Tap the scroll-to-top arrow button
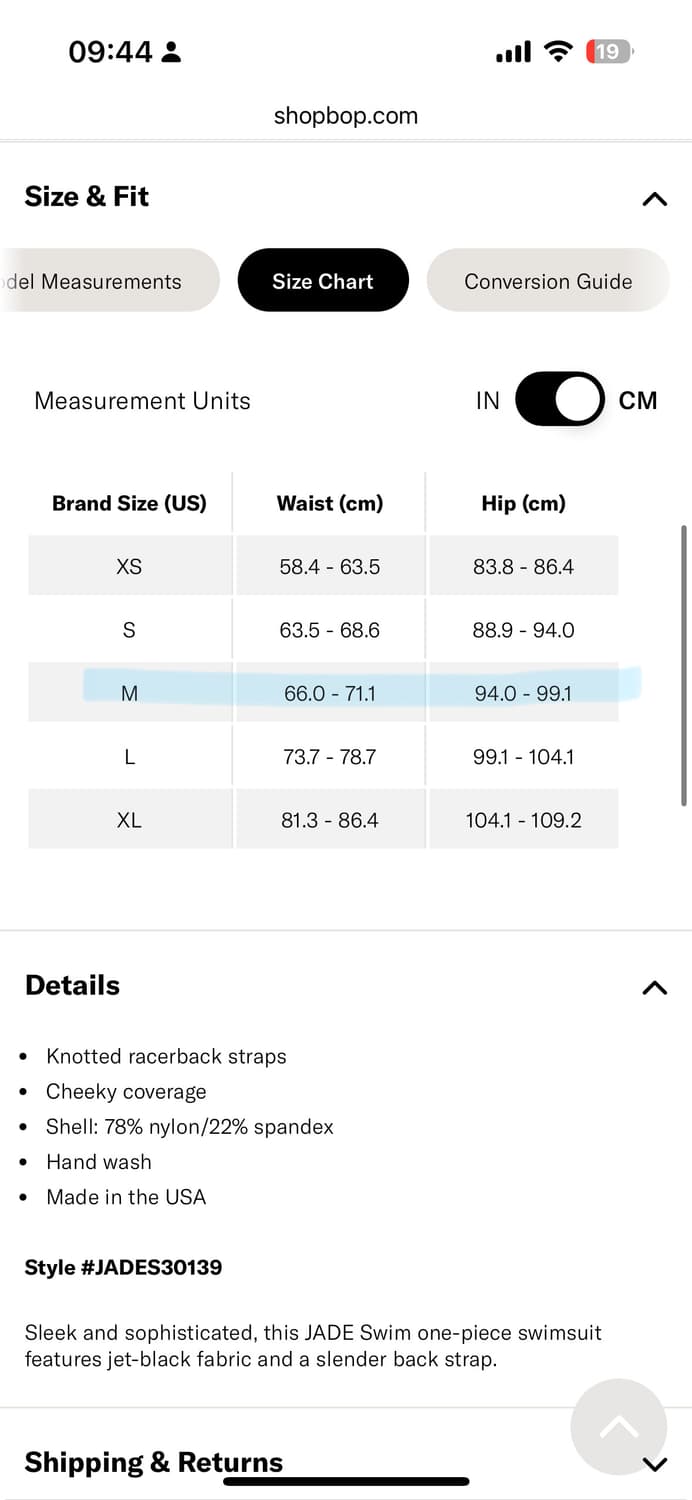The width and height of the screenshot is (692, 1500). point(618,1427)
